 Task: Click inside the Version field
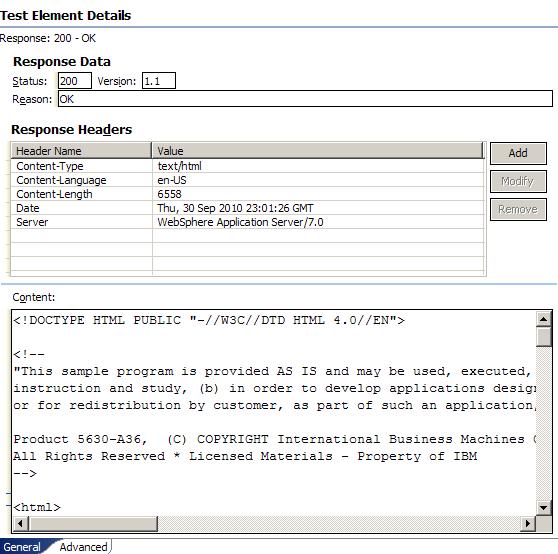tap(159, 81)
